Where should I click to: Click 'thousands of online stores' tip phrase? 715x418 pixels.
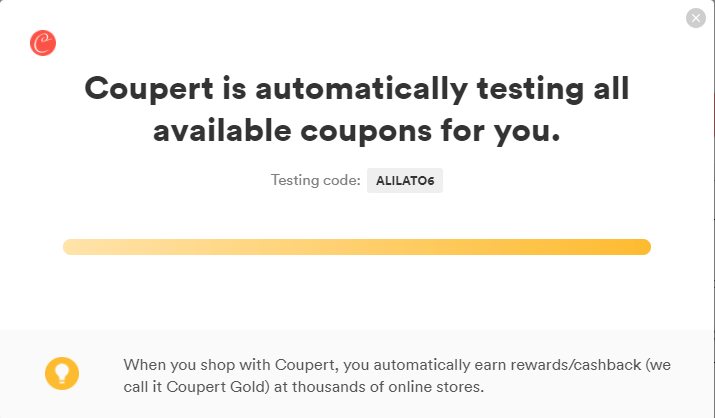pos(386,387)
